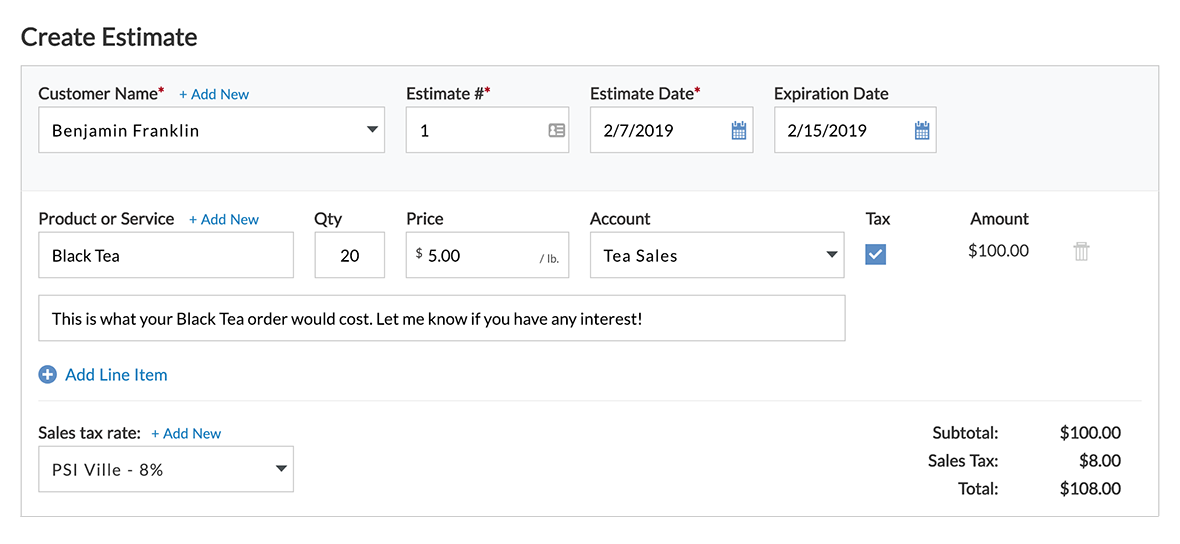Screen dimensions: 1180x544
Task: Click Add New next to Customer Name
Action: [x=214, y=94]
